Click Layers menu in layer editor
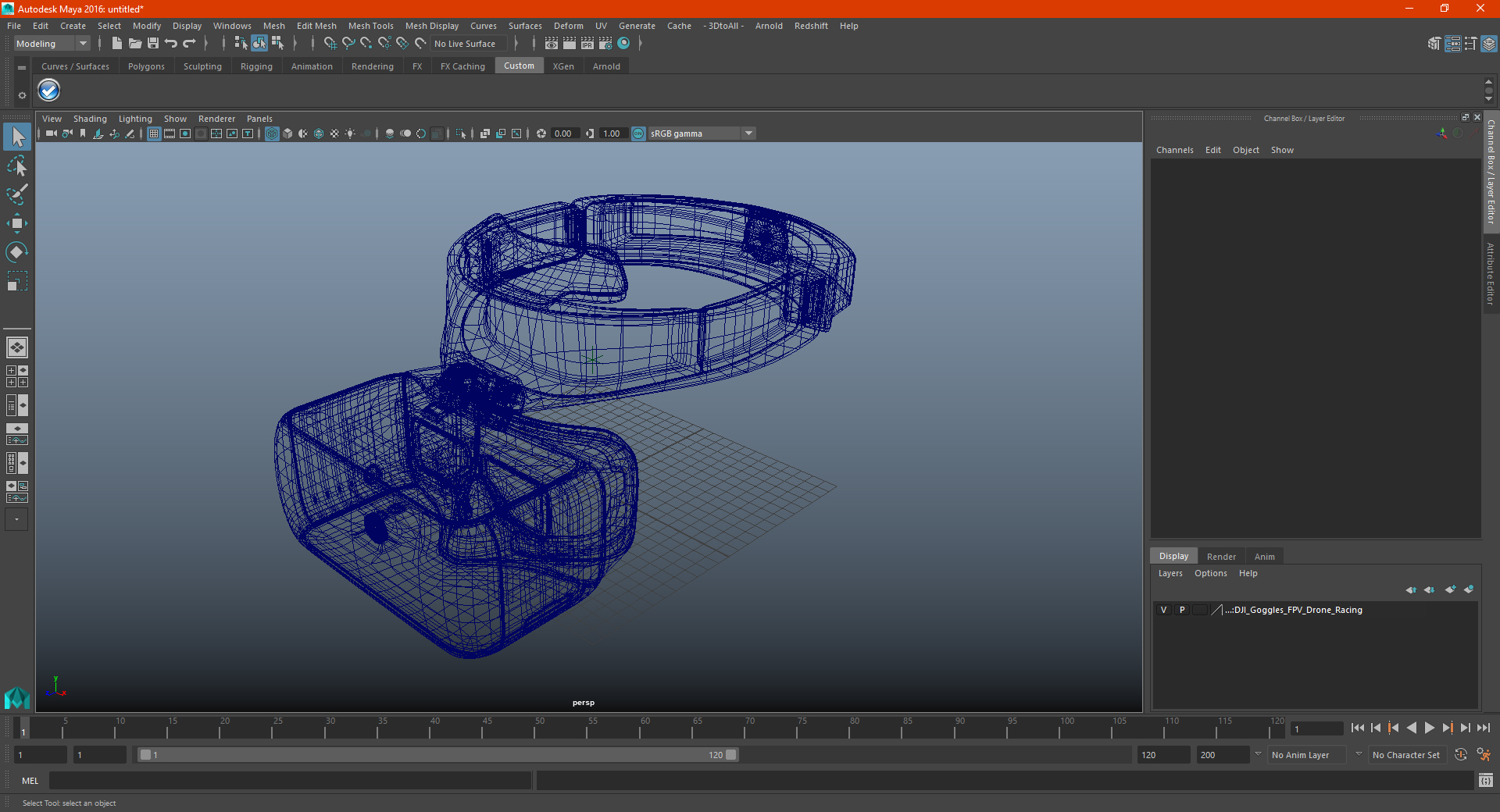This screenshot has height=812, width=1500. point(1170,573)
